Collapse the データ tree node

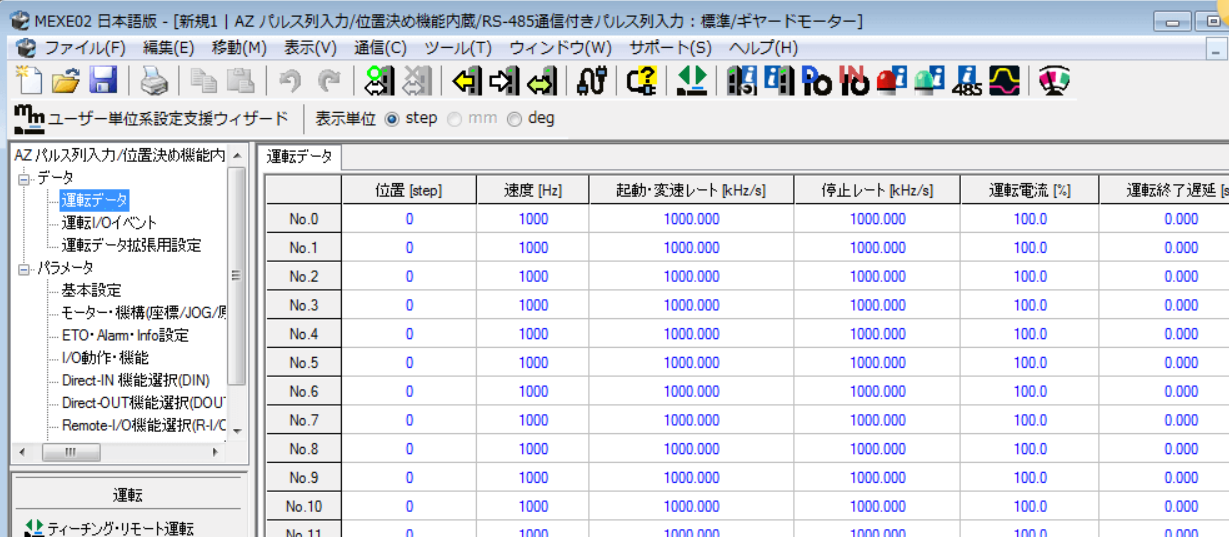pyautogui.click(x=24, y=178)
